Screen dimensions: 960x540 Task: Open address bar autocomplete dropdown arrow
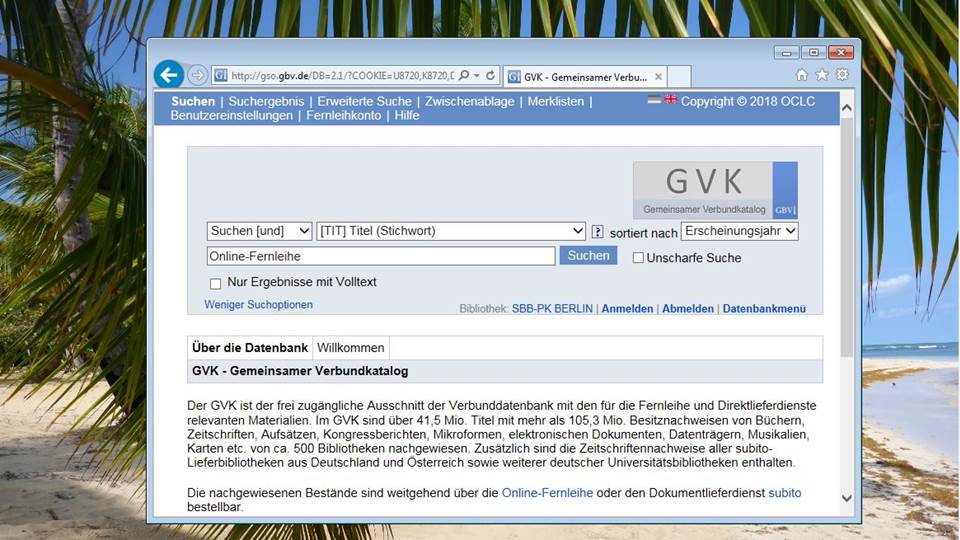coord(477,75)
